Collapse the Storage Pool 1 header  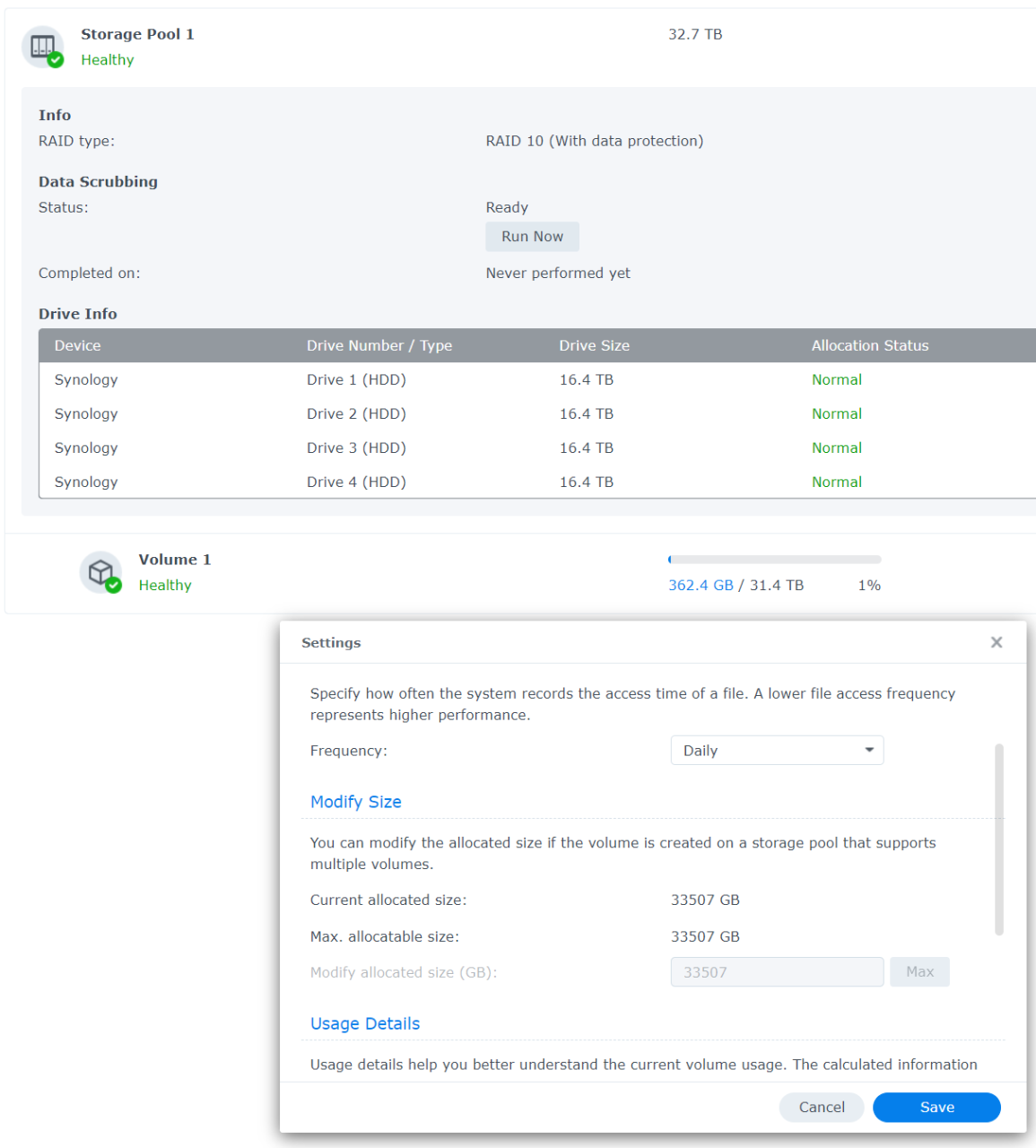(x=359, y=47)
